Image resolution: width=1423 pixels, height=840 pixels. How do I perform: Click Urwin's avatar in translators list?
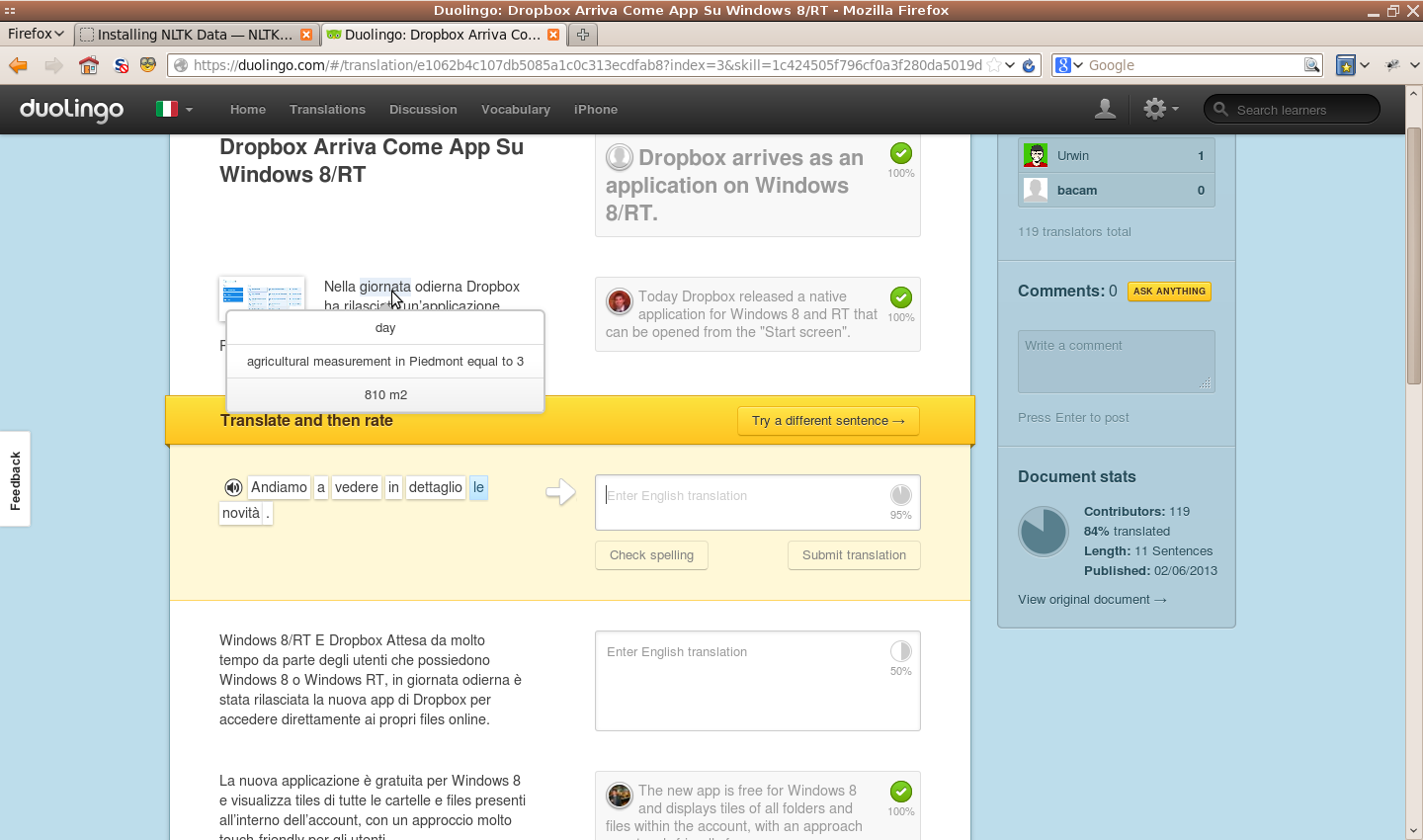point(1036,155)
